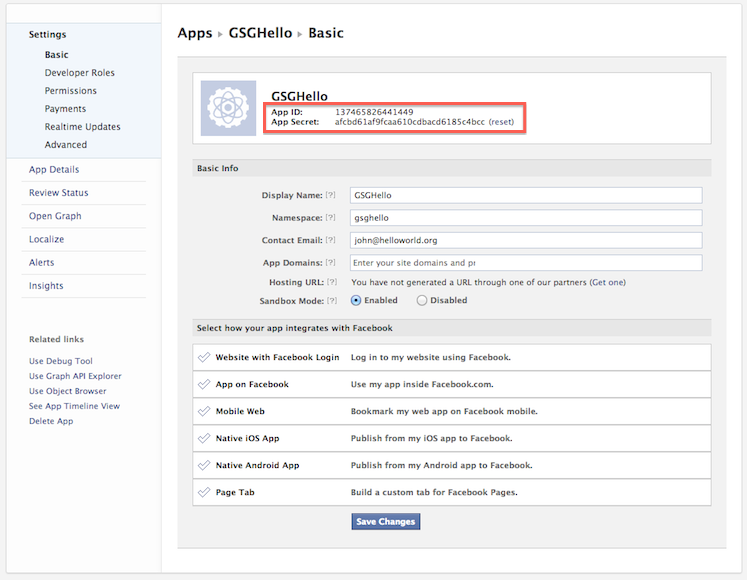Open Use Debug Tool link
747x580 pixels.
pyautogui.click(x=61, y=361)
